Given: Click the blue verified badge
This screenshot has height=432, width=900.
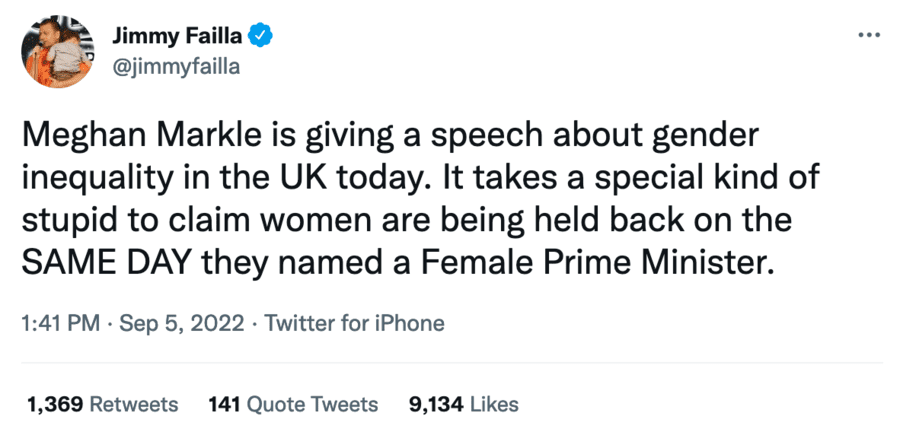Looking at the screenshot, I should 261,37.
